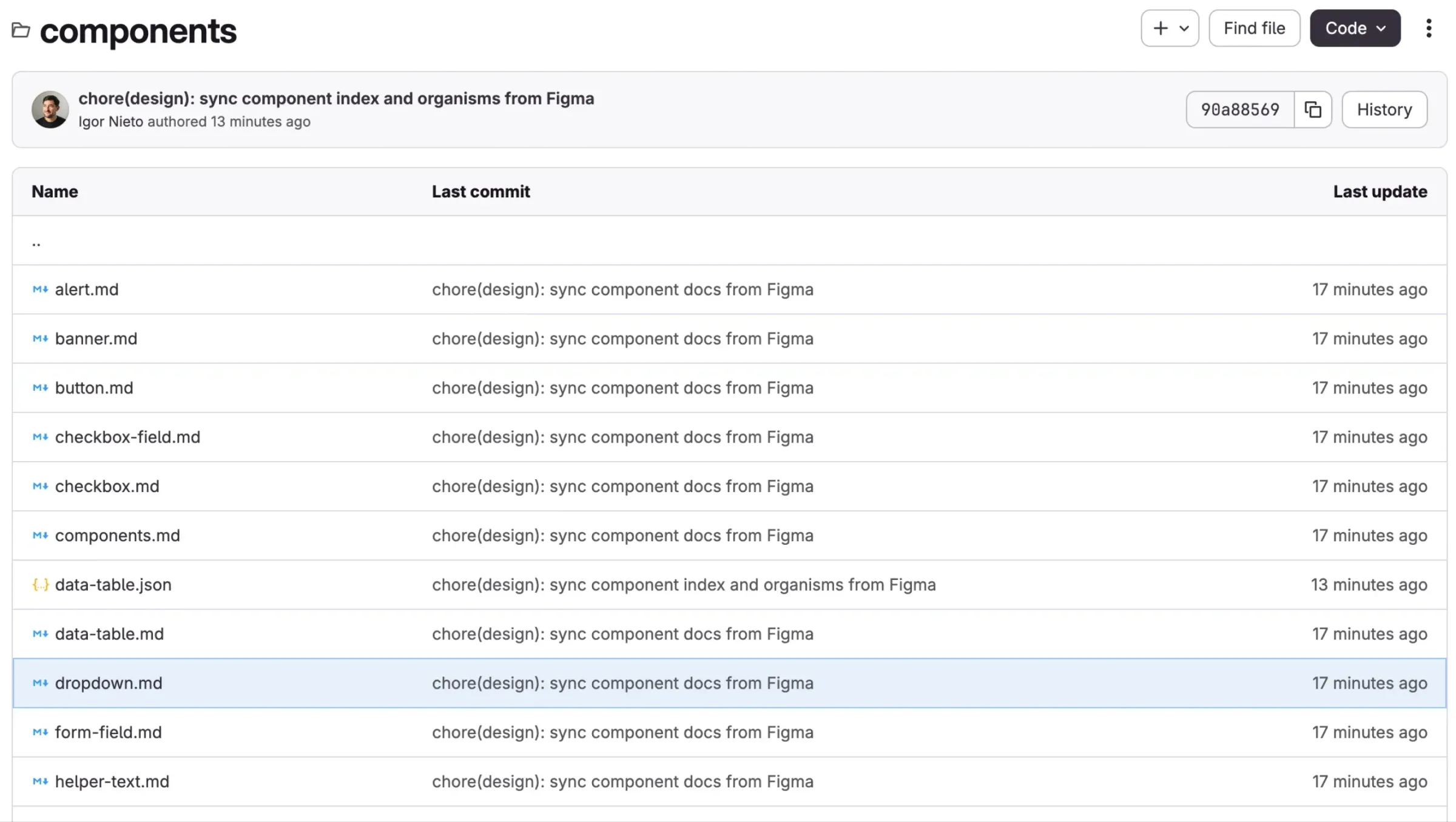This screenshot has height=822, width=1456.
Task: Open the button.md file
Action: [94, 388]
